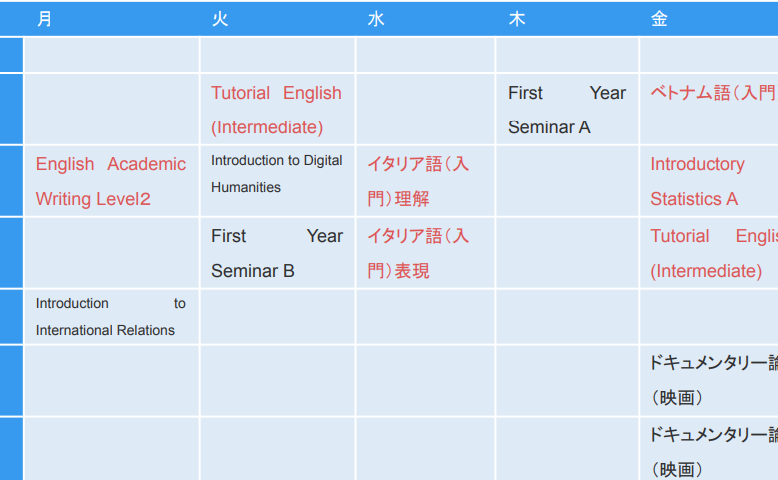Click the 水 (Wednesday) column header
This screenshot has height=480, width=778.
[376, 19]
